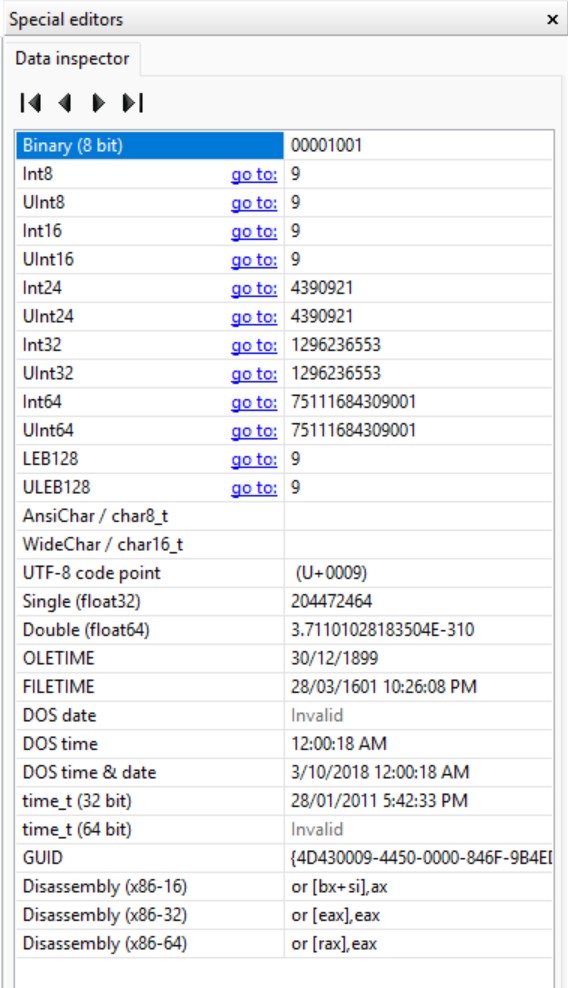Select x86-64 disassembly or [rax],eax

[333, 943]
